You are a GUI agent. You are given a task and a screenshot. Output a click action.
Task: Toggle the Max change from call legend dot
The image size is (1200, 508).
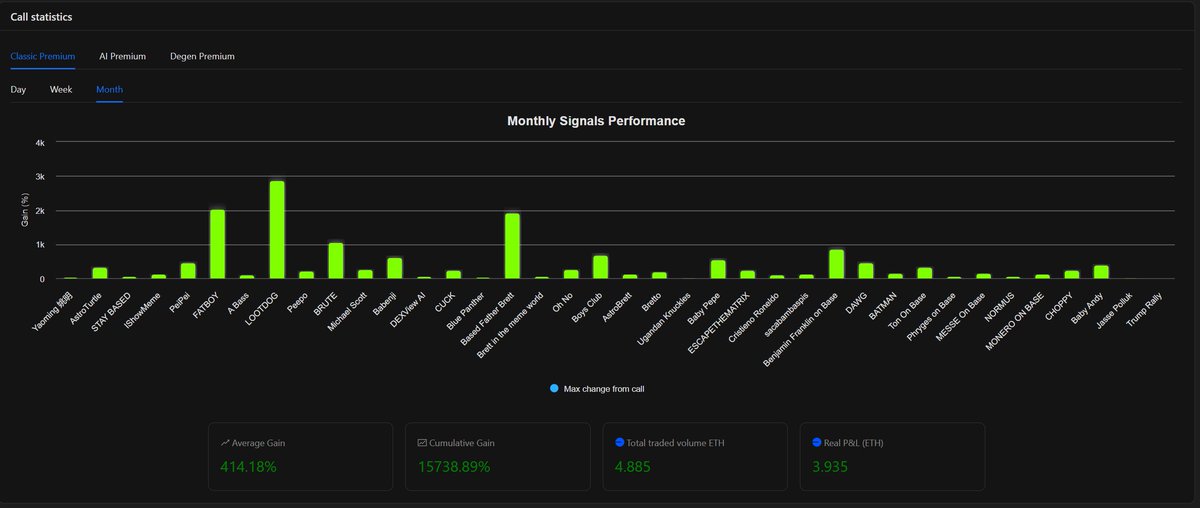pos(554,388)
